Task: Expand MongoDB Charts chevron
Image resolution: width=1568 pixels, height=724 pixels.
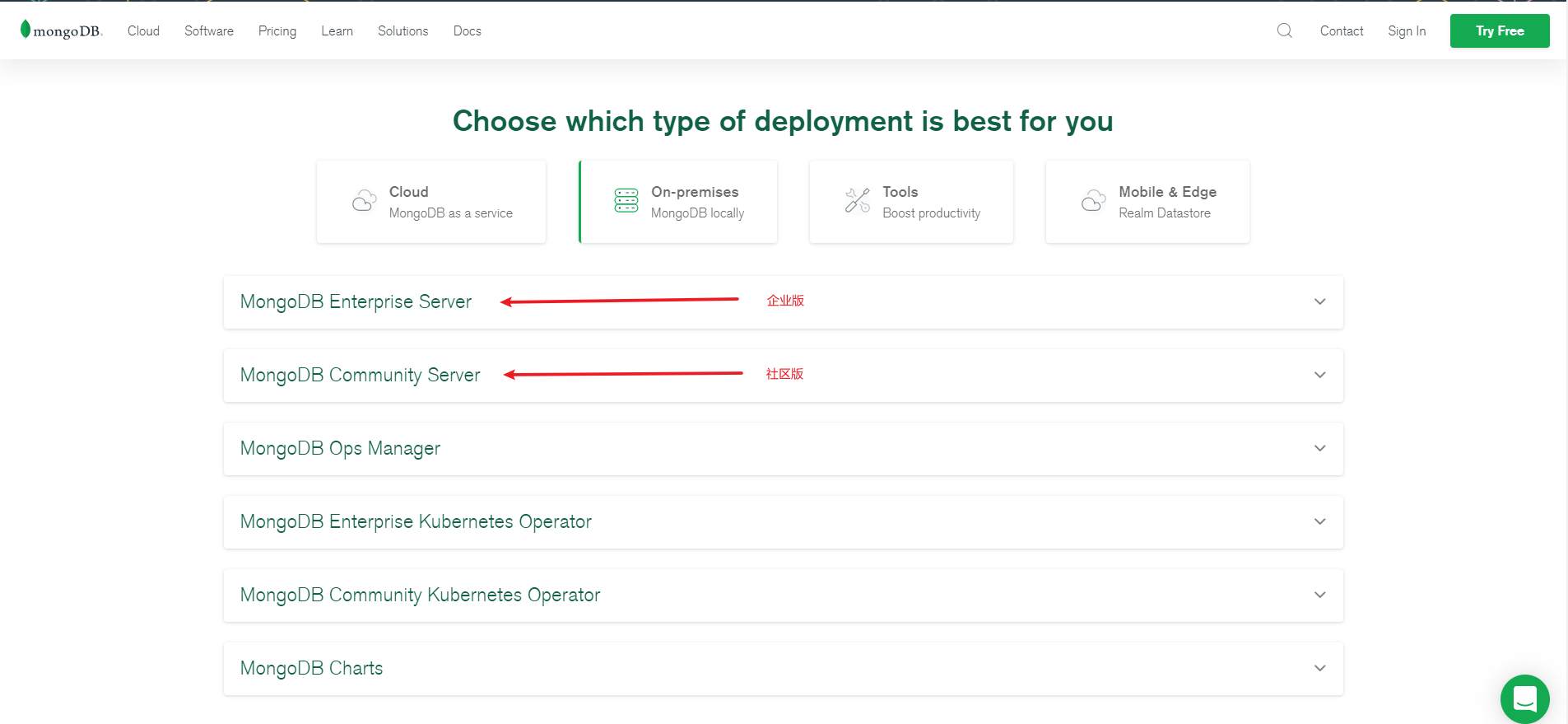Action: coord(1320,668)
